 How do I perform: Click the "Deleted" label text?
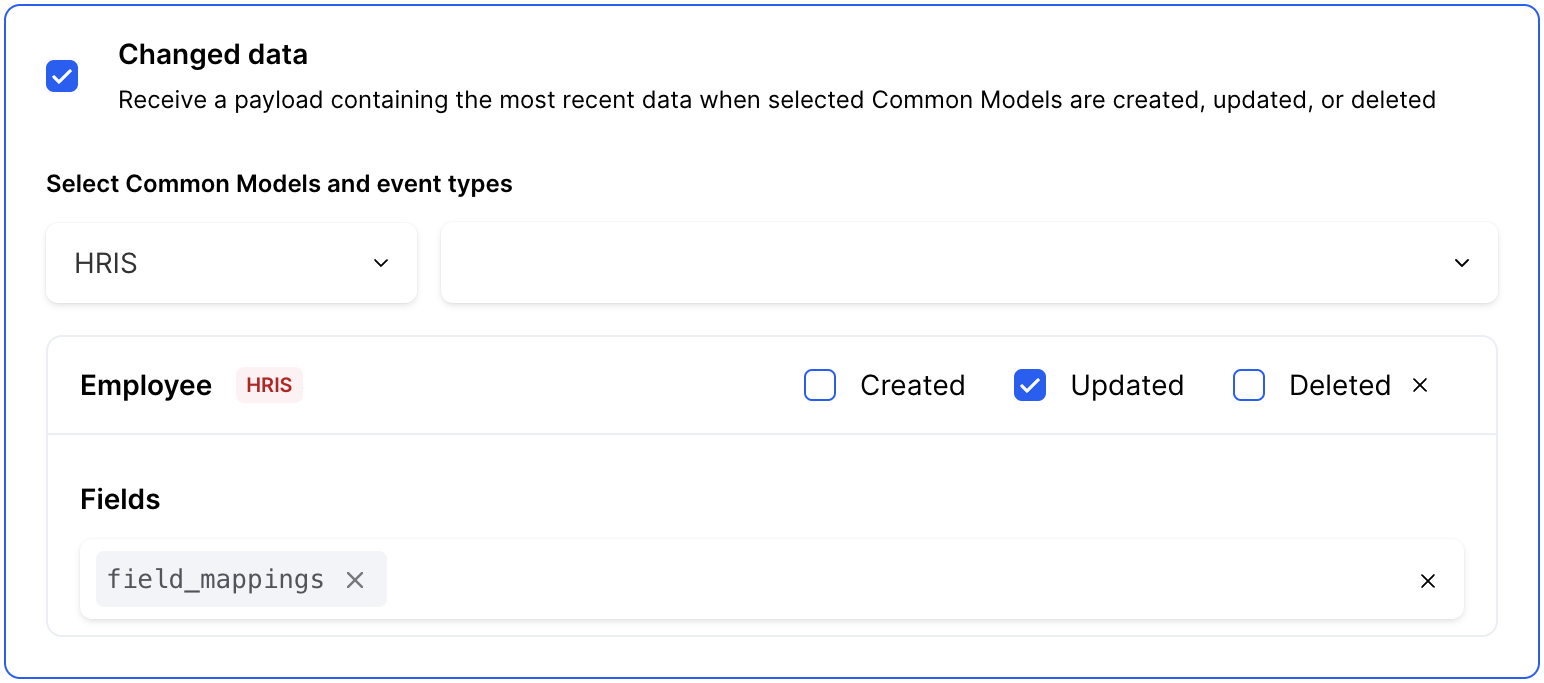[x=1340, y=385]
